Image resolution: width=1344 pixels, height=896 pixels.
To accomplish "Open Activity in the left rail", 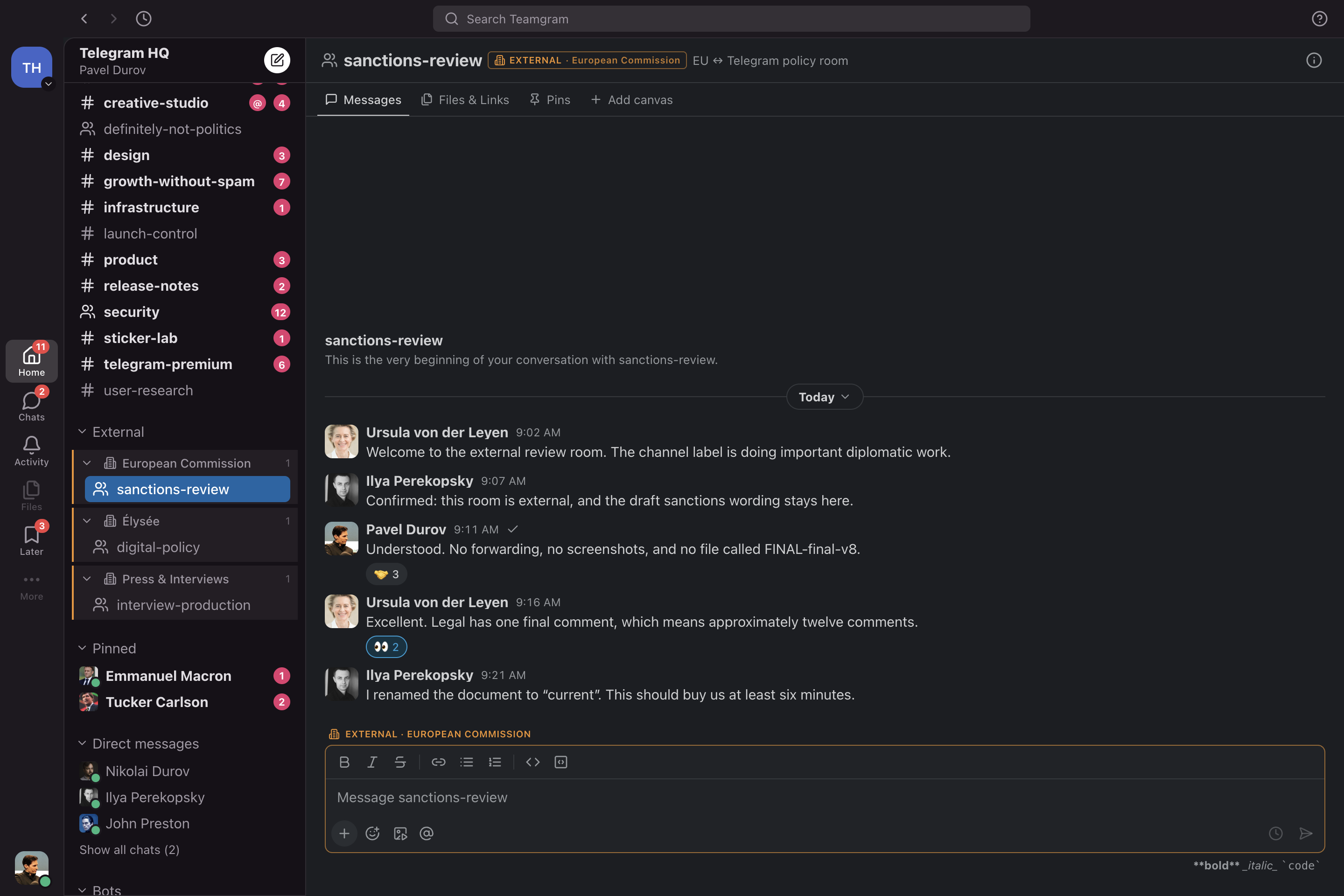I will (x=31, y=451).
